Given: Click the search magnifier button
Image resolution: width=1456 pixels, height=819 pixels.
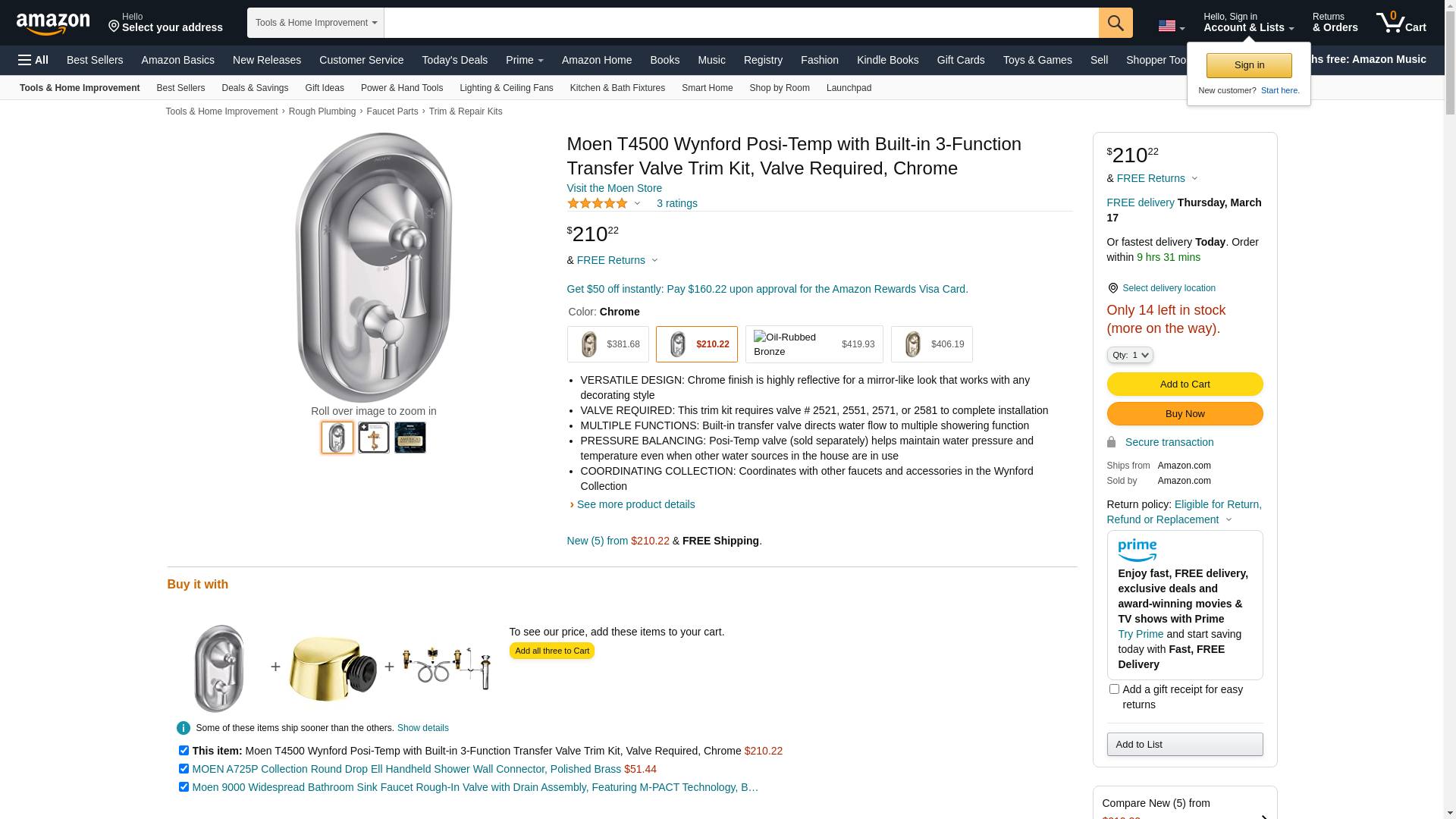Looking at the screenshot, I should point(1116,23).
